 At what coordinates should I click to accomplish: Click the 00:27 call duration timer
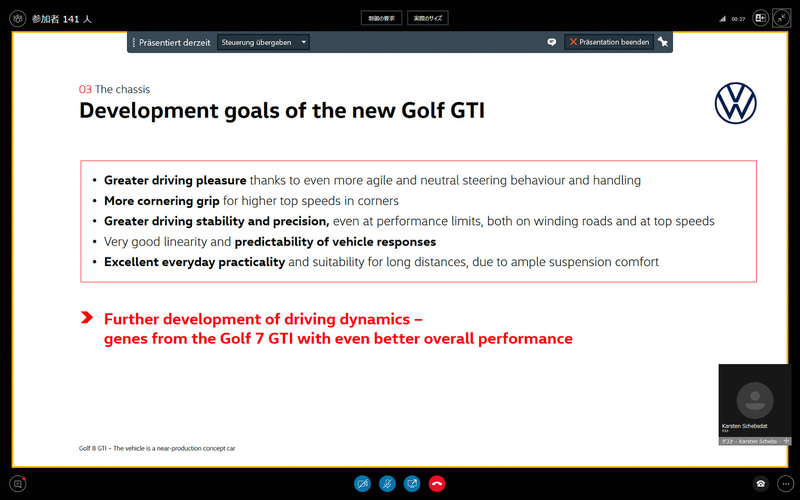(x=738, y=19)
